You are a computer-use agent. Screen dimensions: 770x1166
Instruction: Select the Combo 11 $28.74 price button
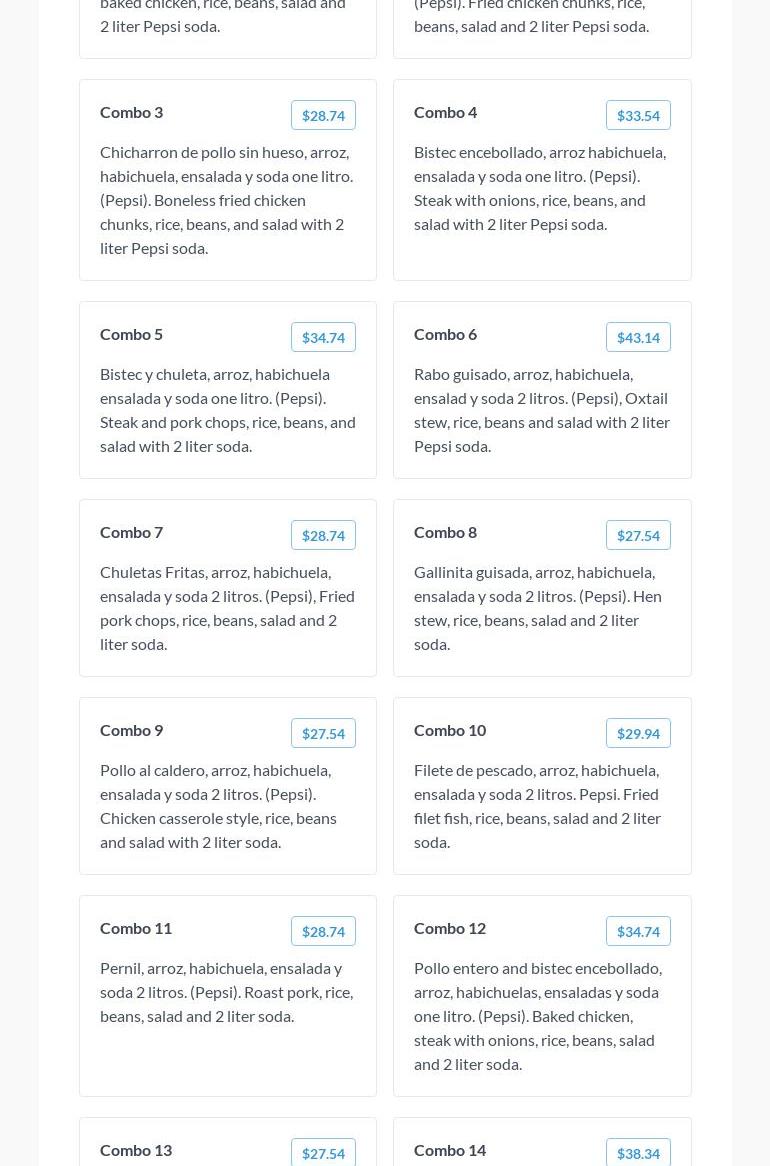coord(323,931)
